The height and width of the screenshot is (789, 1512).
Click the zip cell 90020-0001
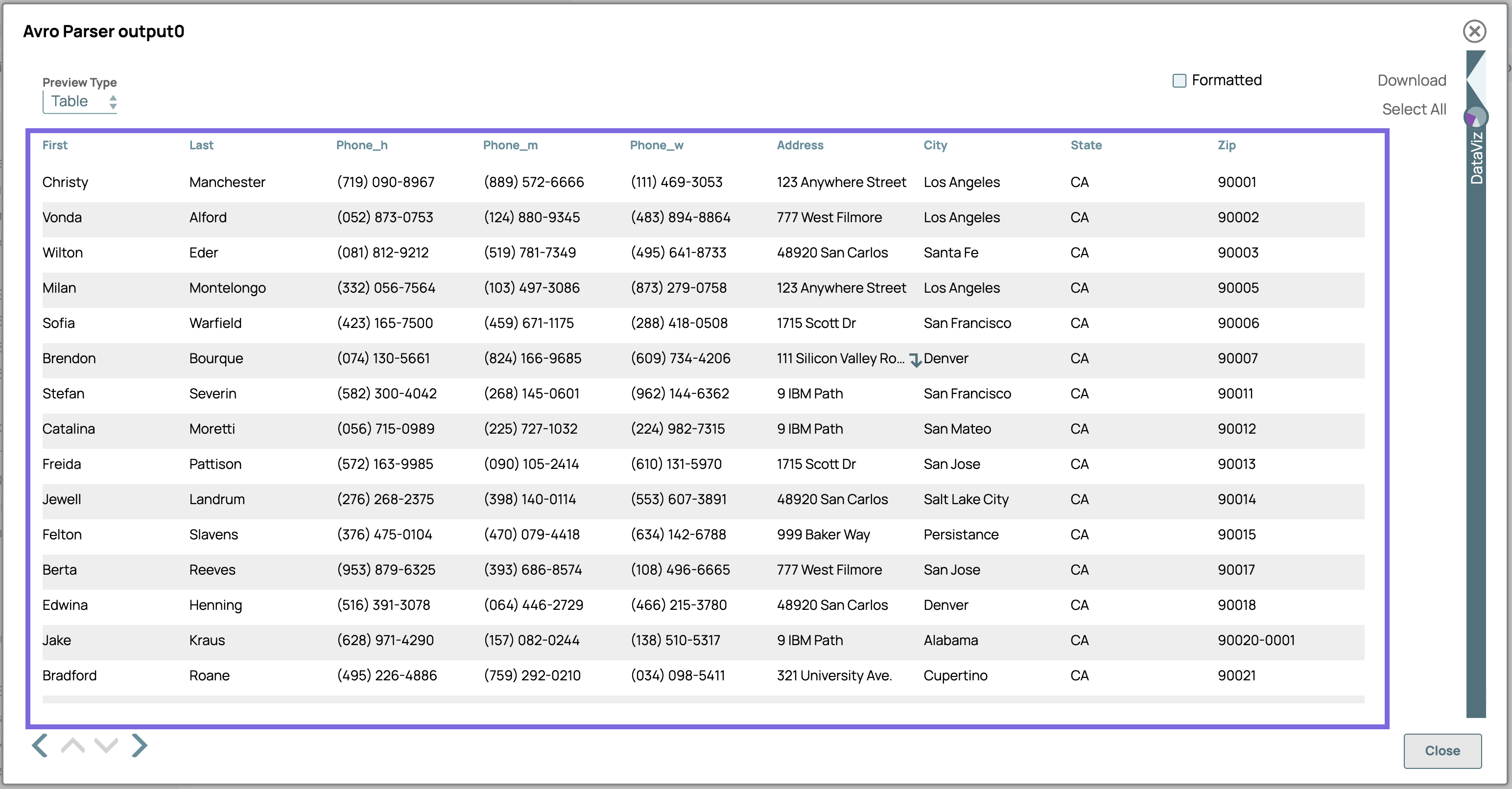[x=1256, y=640]
